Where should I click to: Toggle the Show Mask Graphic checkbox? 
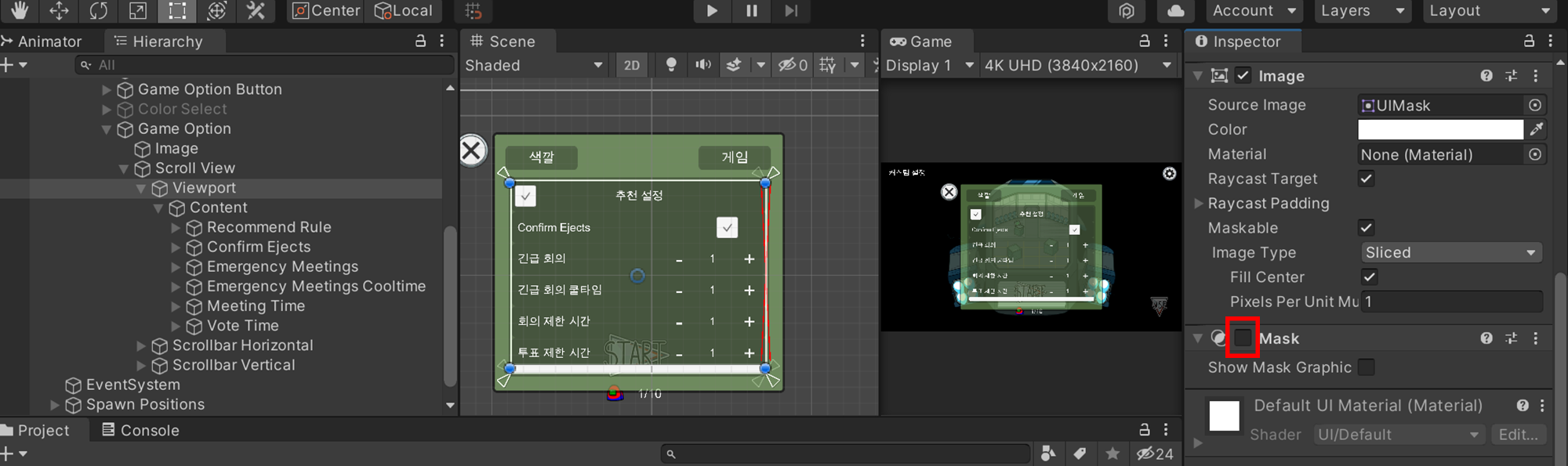click(x=1367, y=367)
